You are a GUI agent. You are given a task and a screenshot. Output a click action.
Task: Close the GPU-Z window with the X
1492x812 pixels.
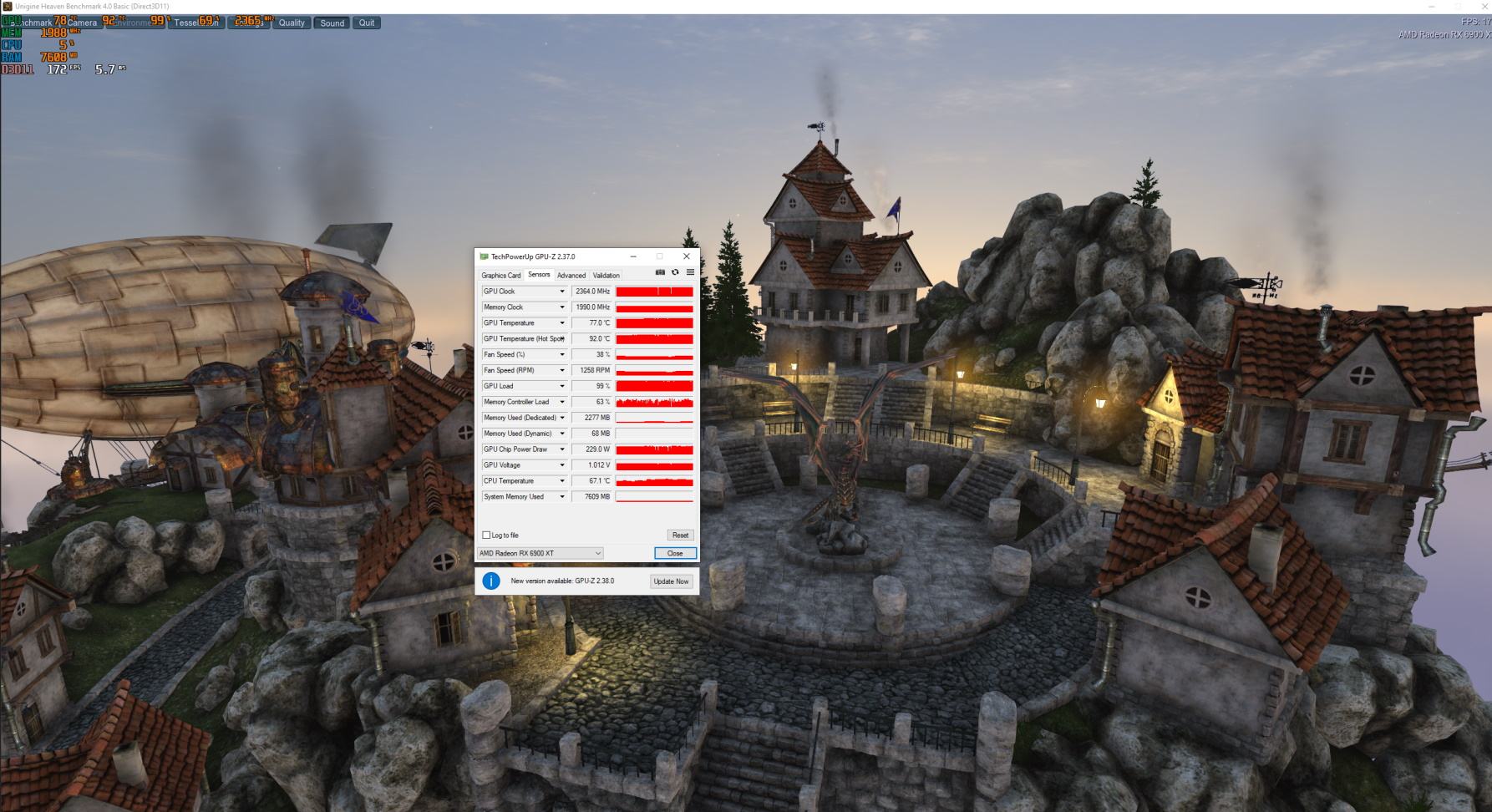pyautogui.click(x=687, y=256)
